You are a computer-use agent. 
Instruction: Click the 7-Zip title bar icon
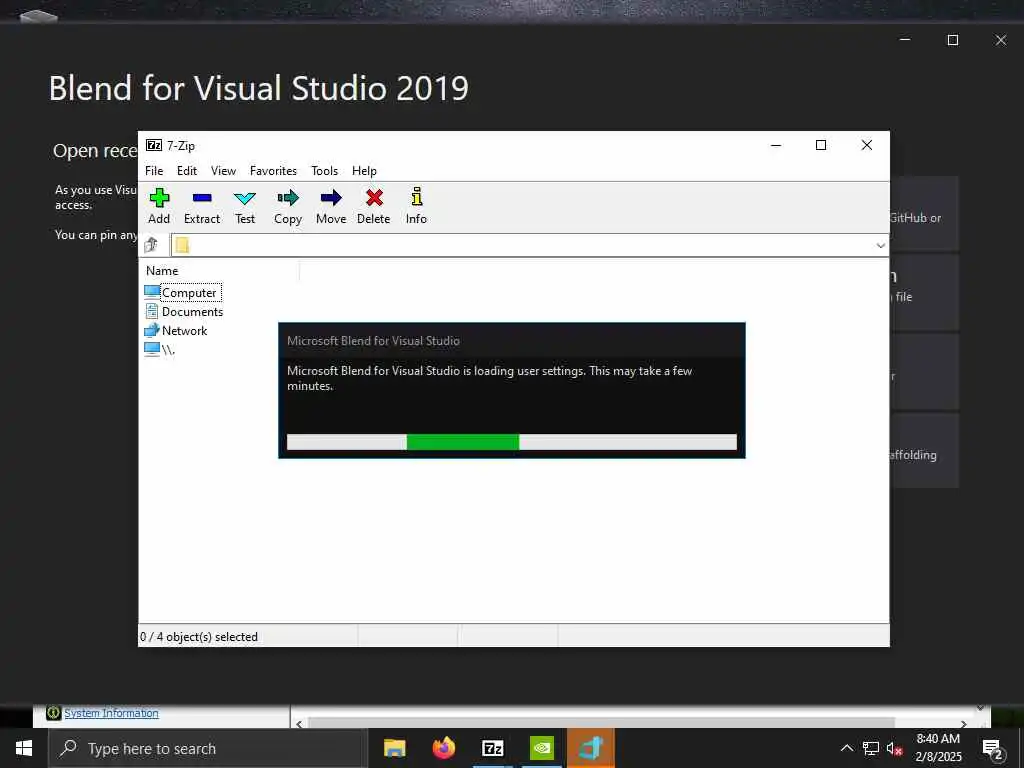(x=153, y=145)
